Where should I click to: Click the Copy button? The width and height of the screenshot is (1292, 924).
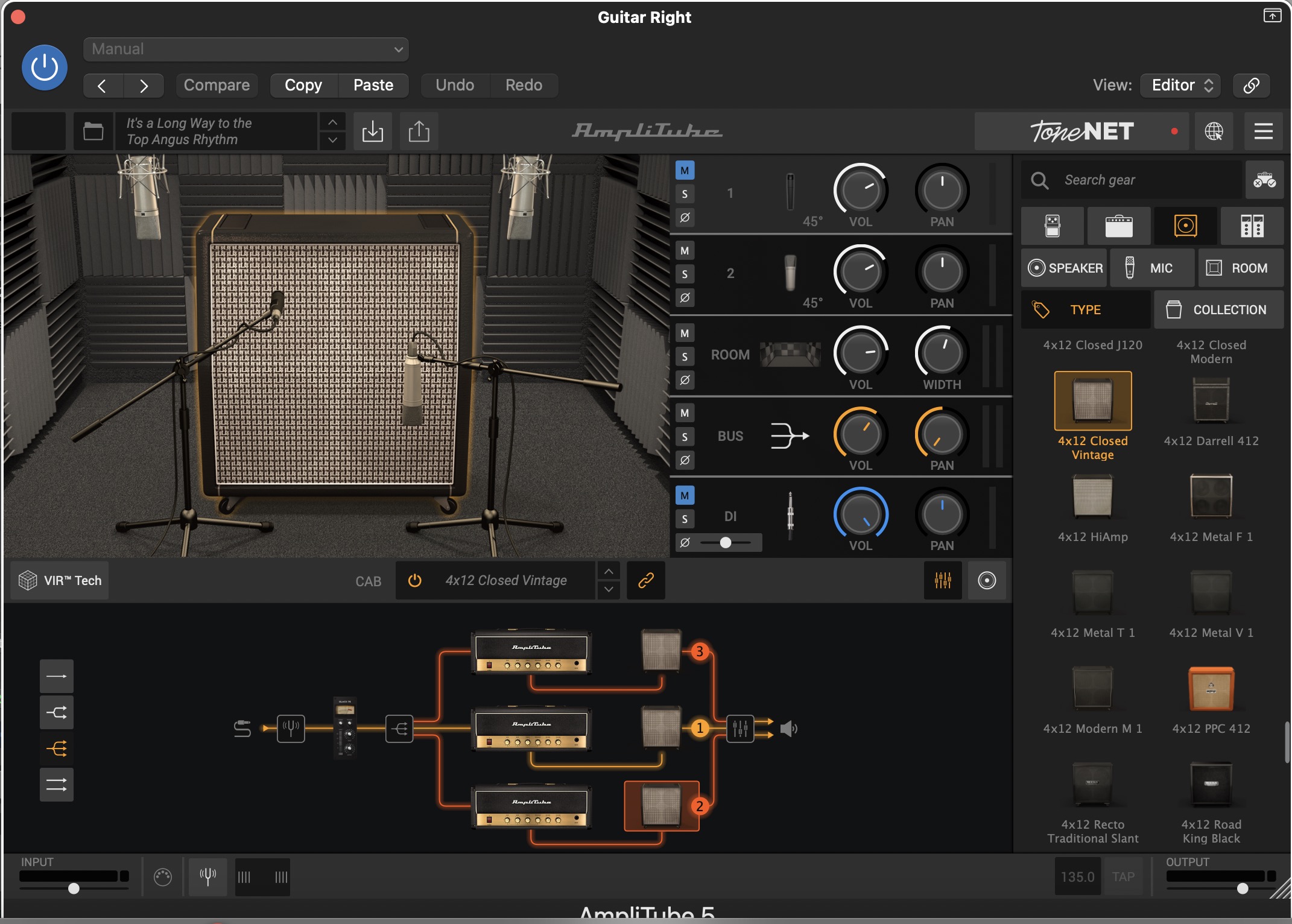303,86
